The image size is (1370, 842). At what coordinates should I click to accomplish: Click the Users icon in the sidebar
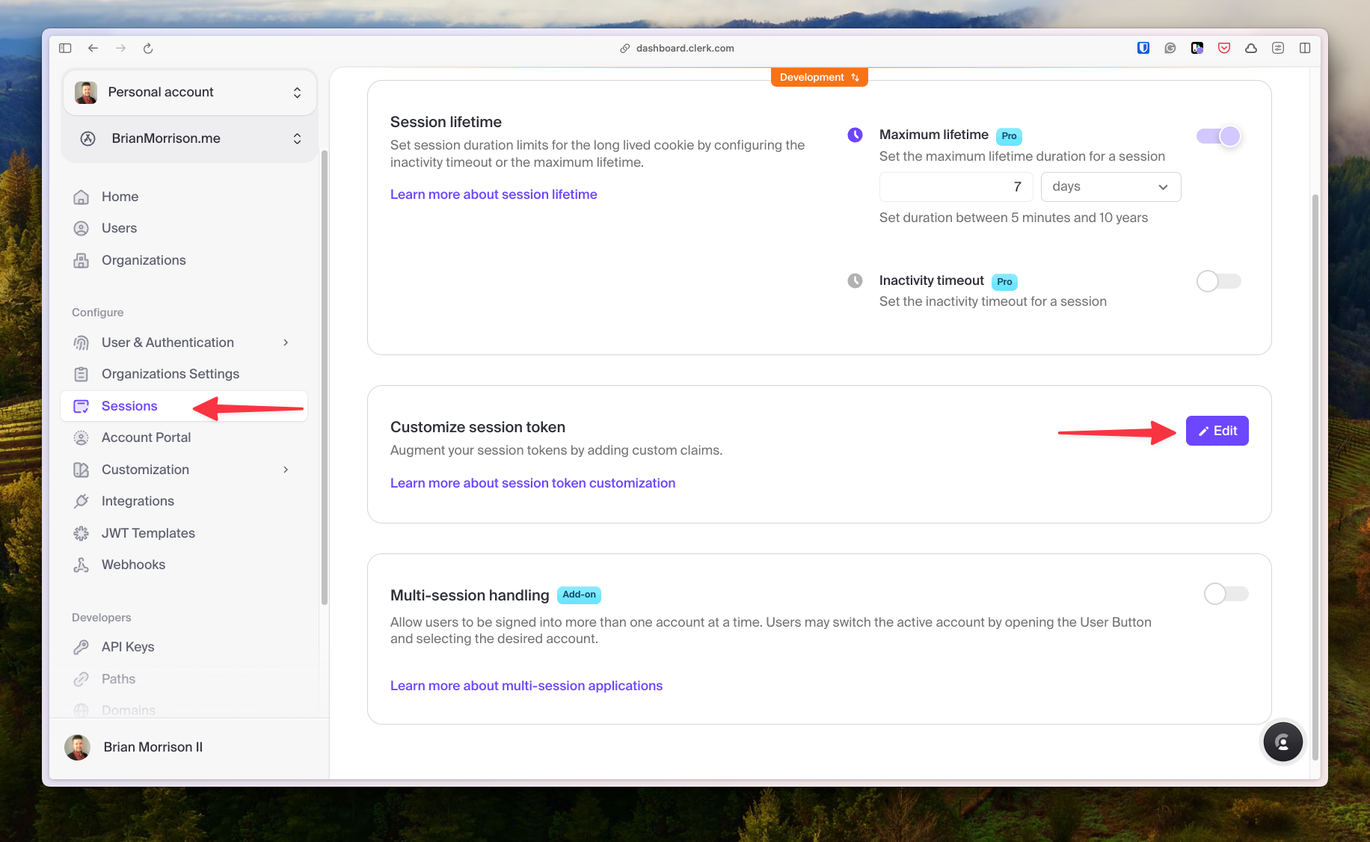point(81,228)
